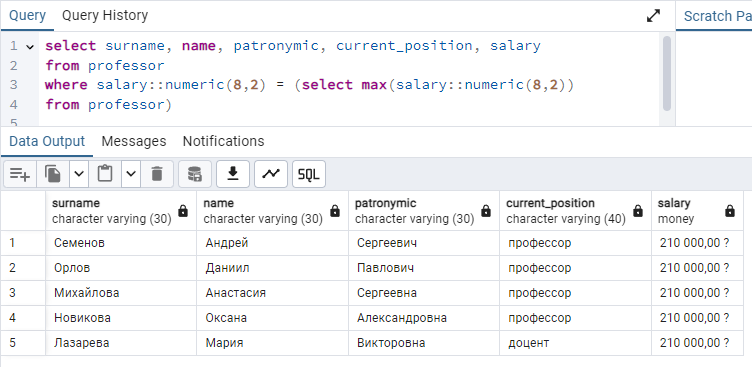Click the query editor vertical scrollbar
This screenshot has width=752, height=367.
pos(667,73)
